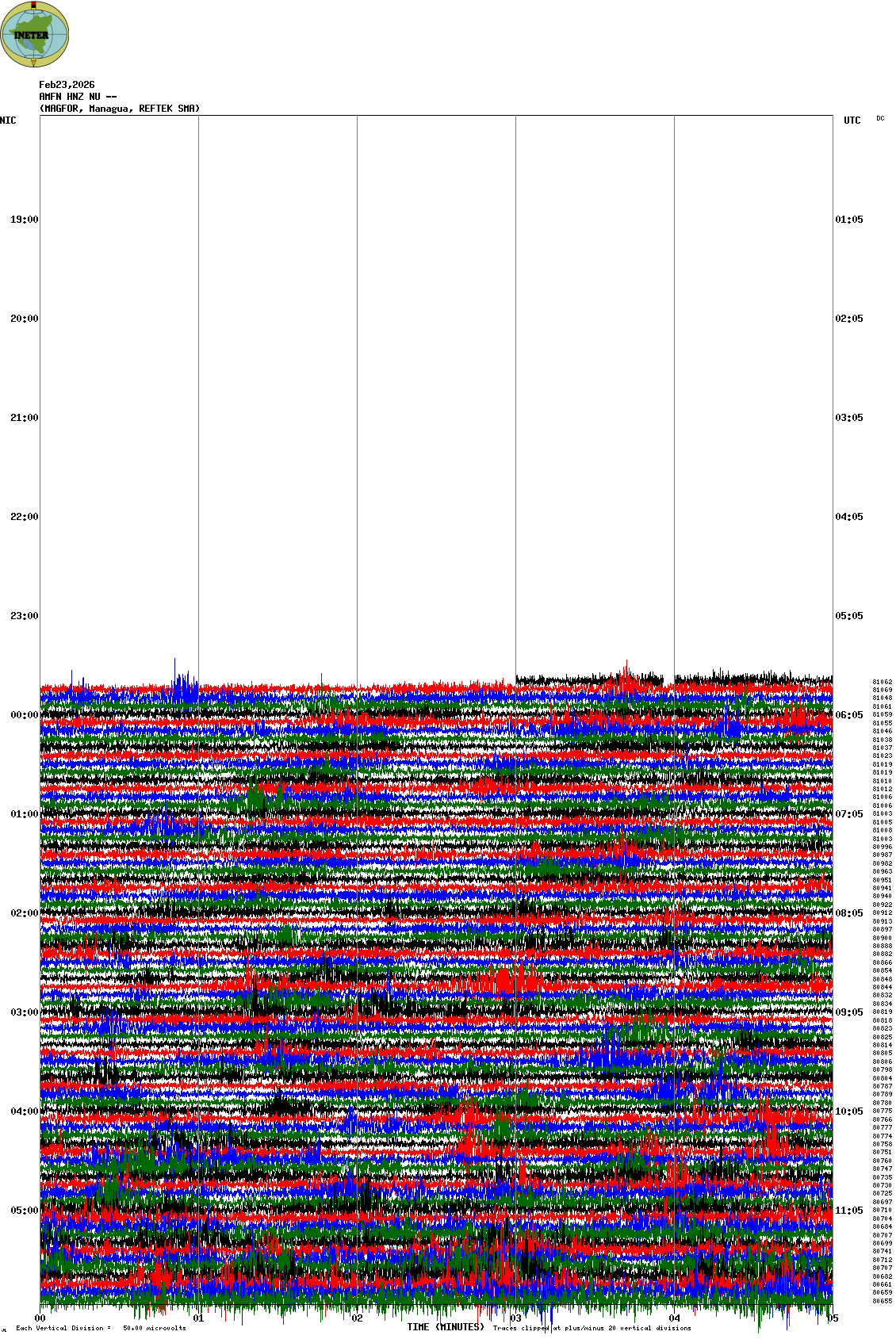This screenshot has width=896, height=1339.
Task: Click the 06:05 UTC time label
Action: (849, 715)
